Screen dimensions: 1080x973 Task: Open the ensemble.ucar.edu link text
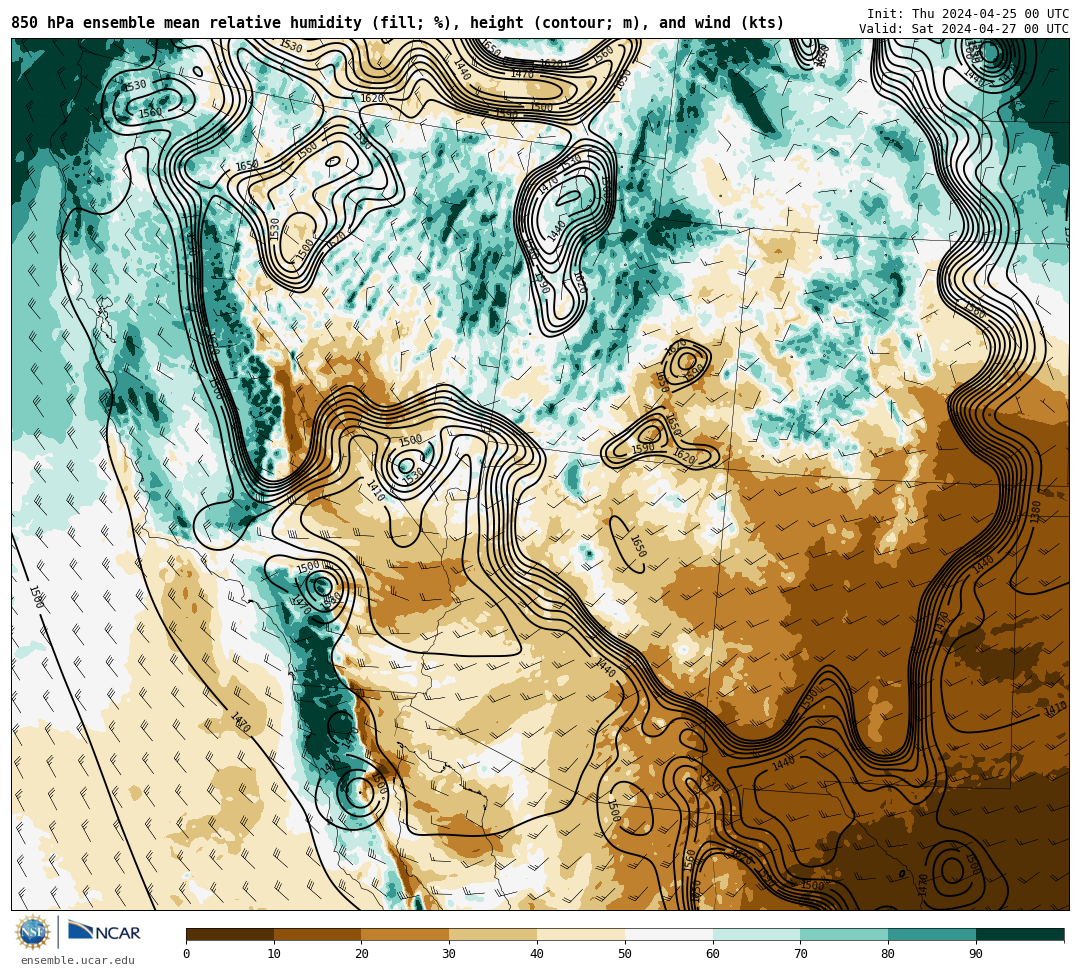[x=78, y=960]
